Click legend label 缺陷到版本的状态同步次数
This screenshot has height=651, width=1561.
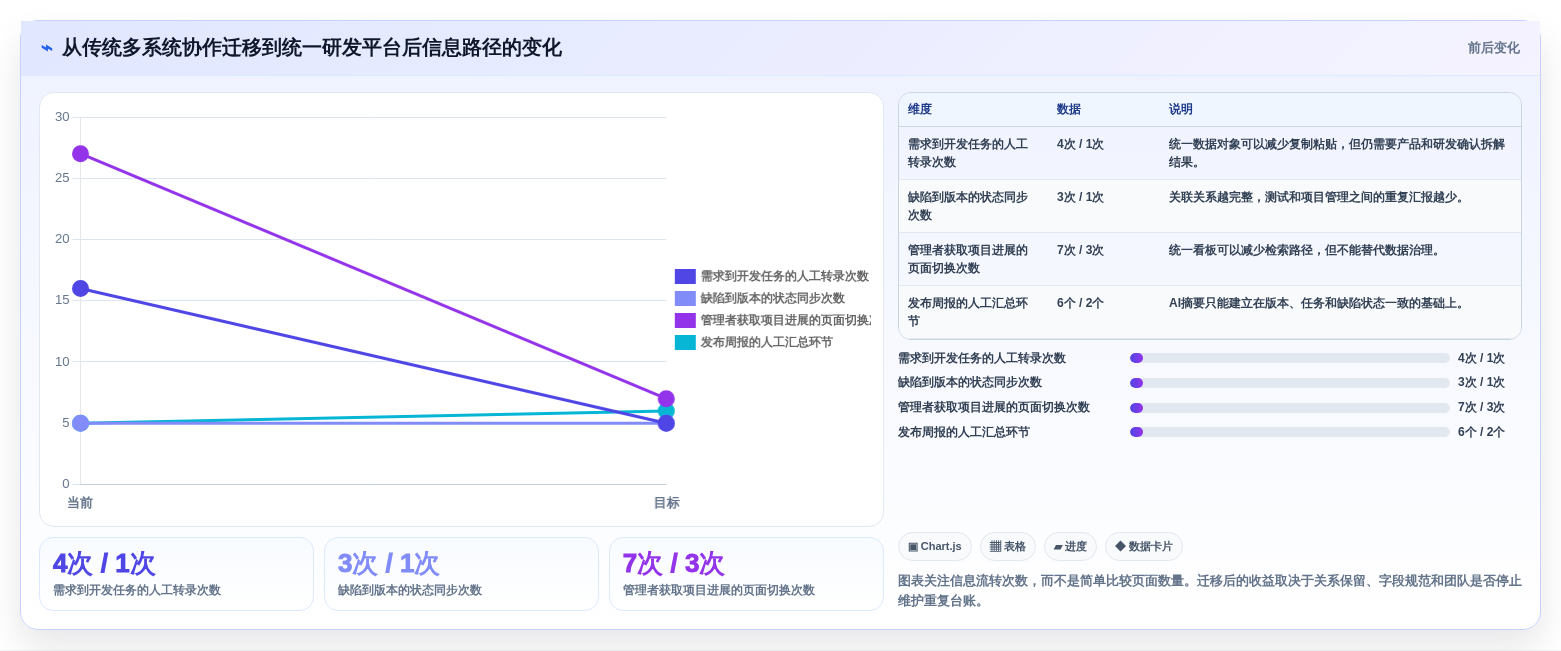pos(772,298)
